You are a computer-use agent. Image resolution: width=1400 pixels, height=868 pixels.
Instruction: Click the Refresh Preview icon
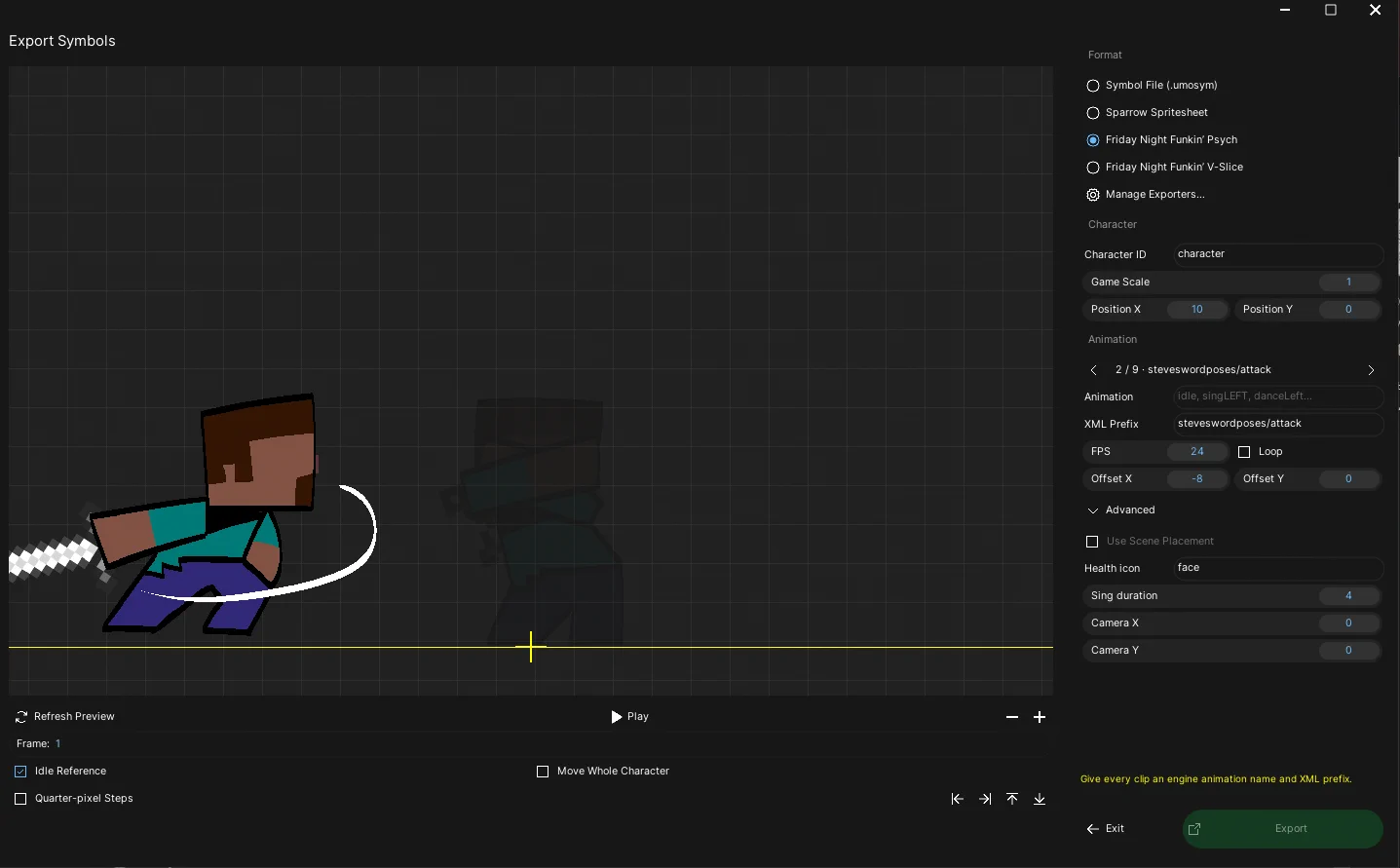(x=21, y=717)
